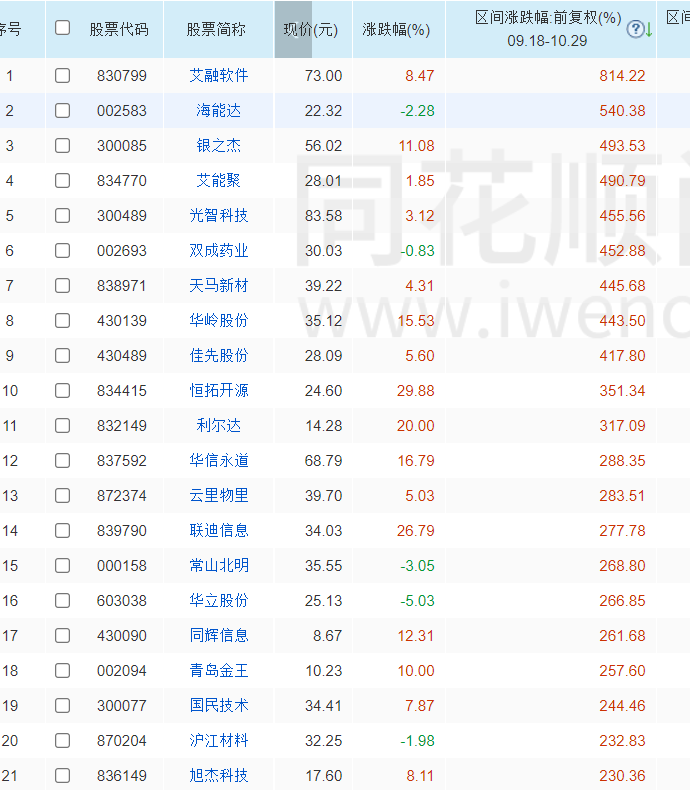
Task: Check the box for 佳先股份
Action: pyautogui.click(x=62, y=356)
